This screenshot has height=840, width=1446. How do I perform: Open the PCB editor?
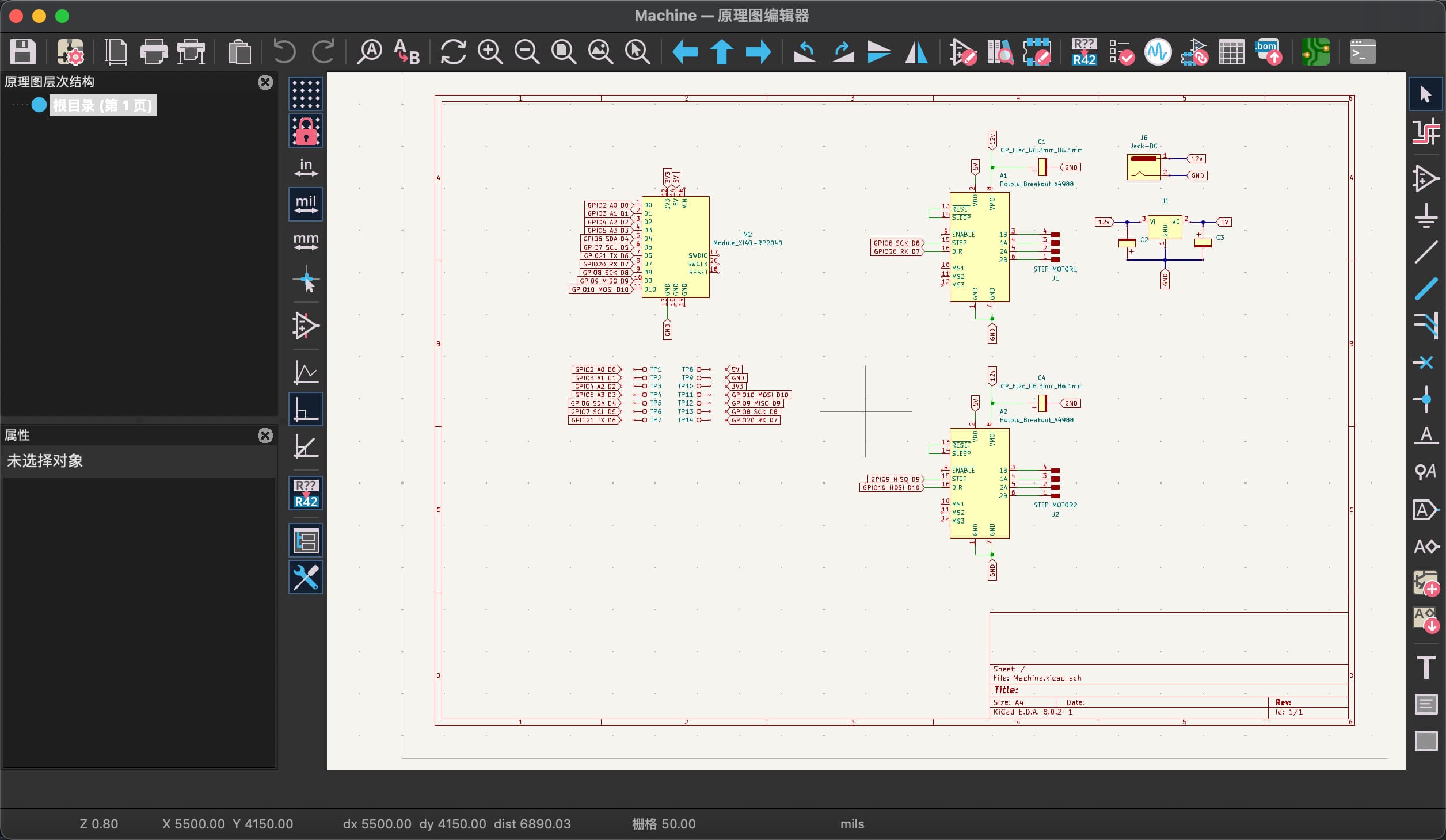(1316, 52)
